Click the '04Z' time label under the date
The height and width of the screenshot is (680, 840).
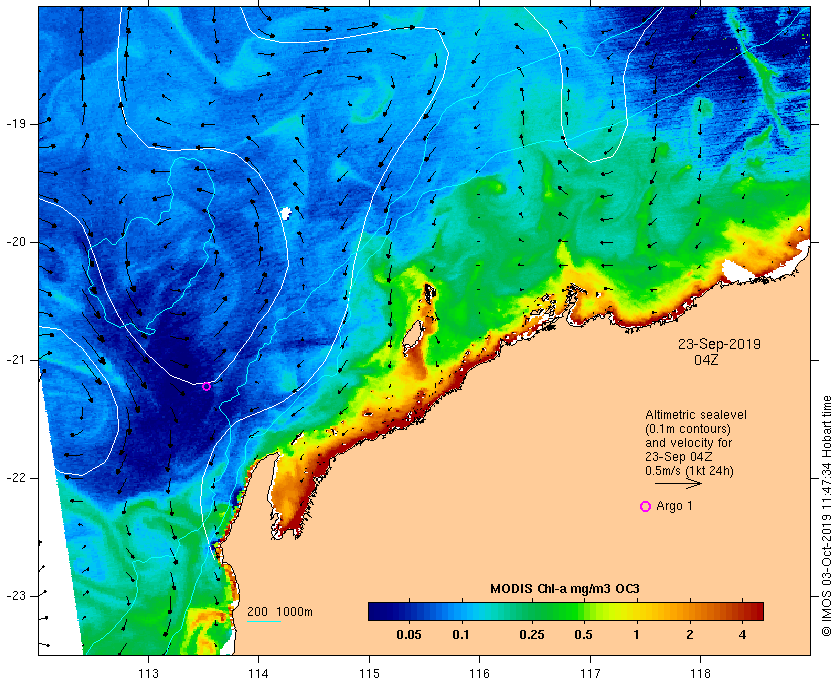click(x=706, y=360)
